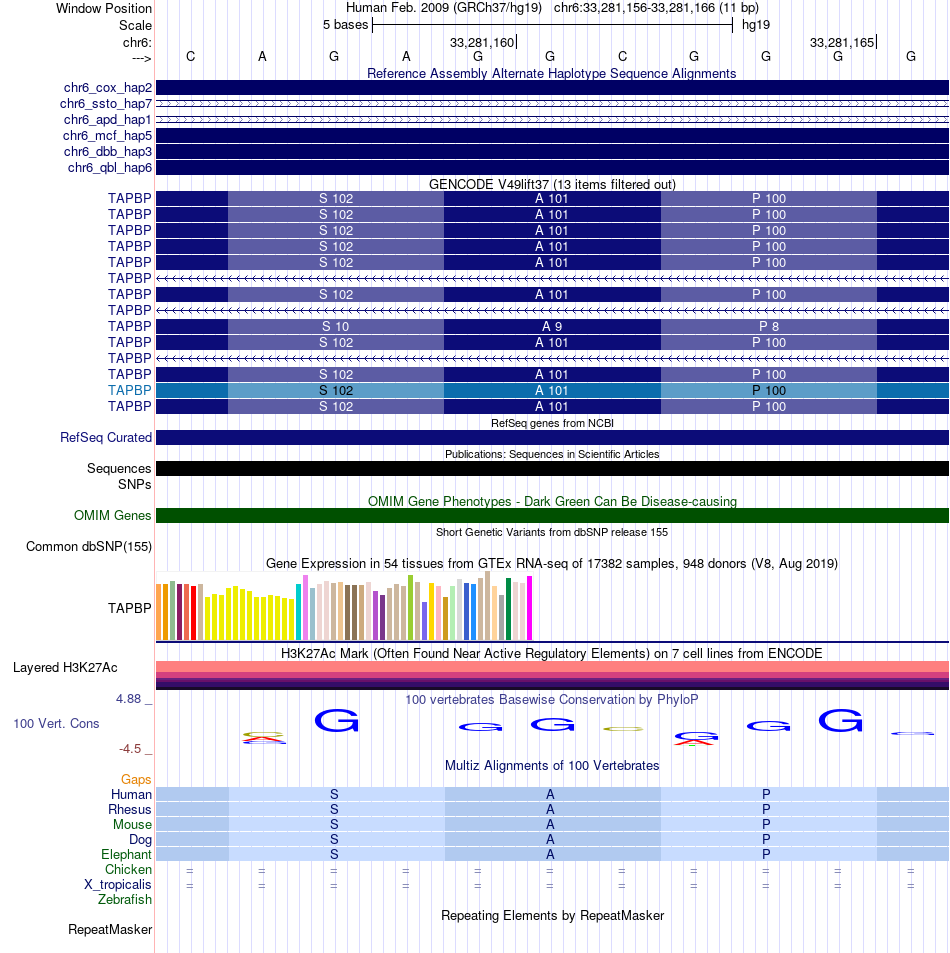Select the SNPs track label

pyautogui.click(x=134, y=484)
